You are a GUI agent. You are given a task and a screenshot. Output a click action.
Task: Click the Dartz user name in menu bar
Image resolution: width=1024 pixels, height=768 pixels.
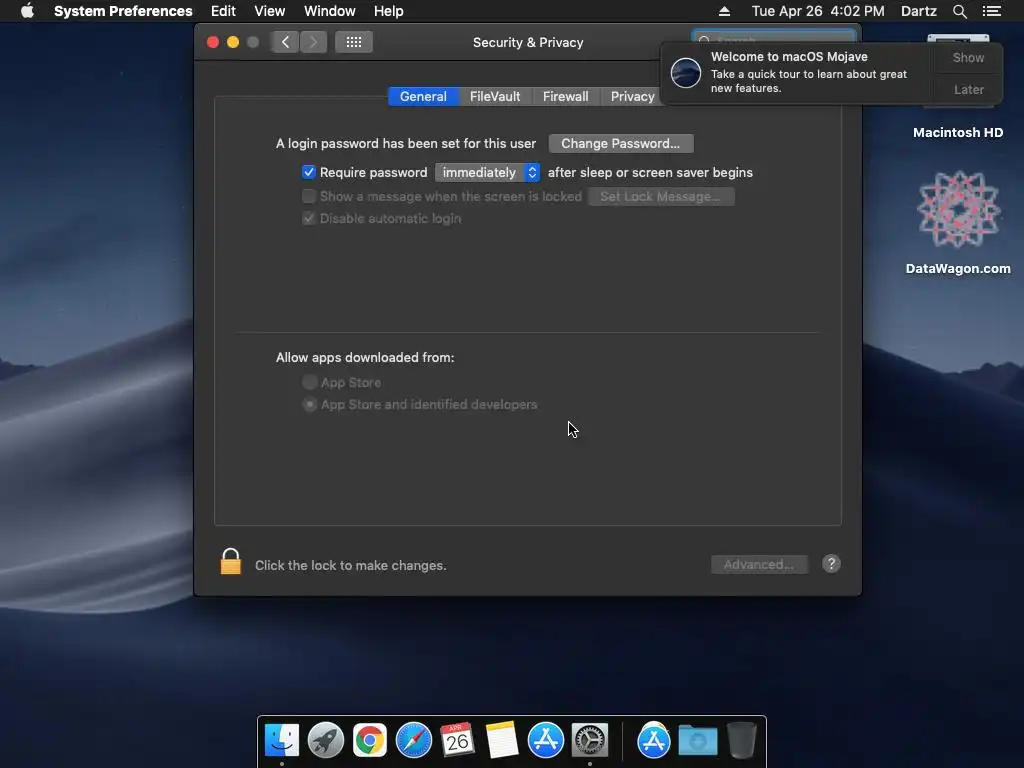pyautogui.click(x=918, y=11)
